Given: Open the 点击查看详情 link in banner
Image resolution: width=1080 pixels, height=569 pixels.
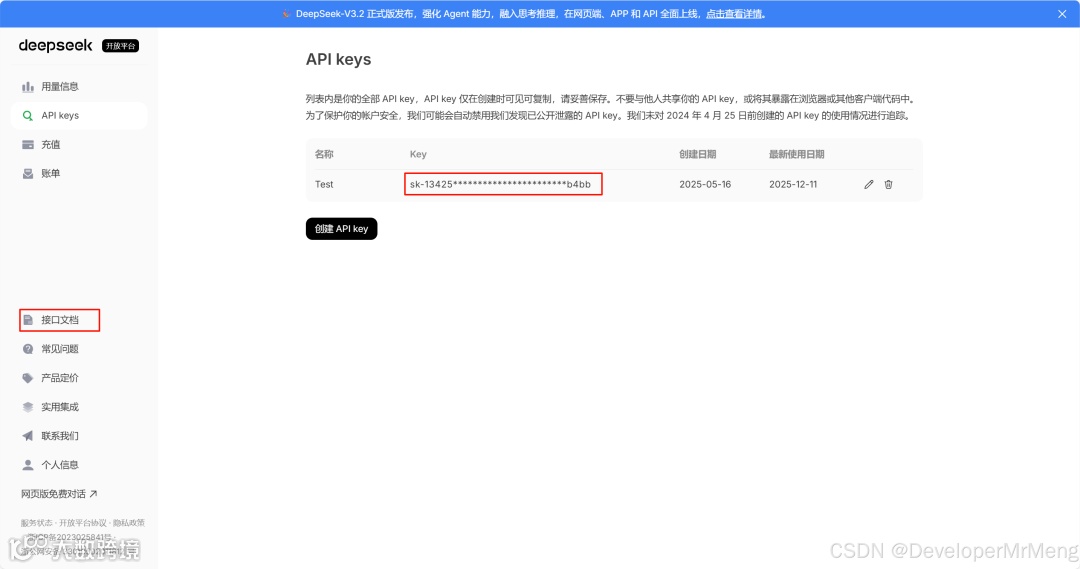Looking at the screenshot, I should (x=734, y=14).
